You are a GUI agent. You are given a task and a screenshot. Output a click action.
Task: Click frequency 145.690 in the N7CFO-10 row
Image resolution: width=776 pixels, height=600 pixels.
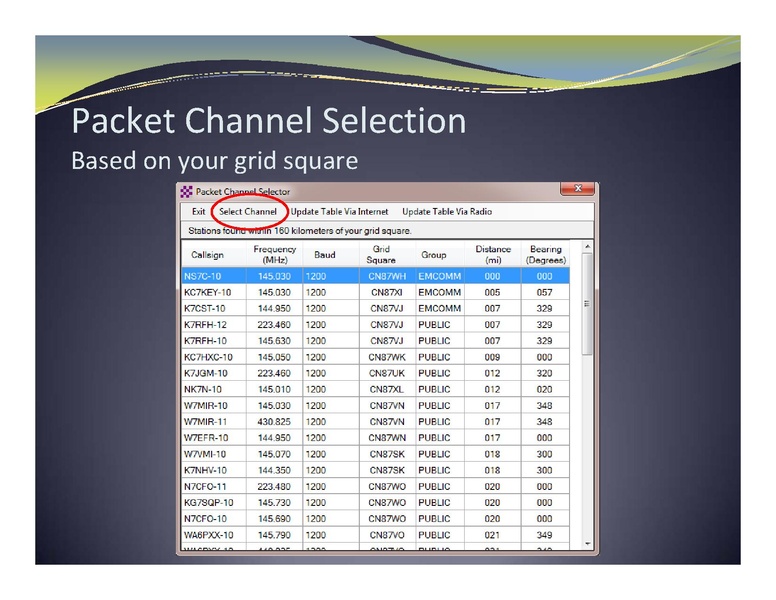(274, 519)
